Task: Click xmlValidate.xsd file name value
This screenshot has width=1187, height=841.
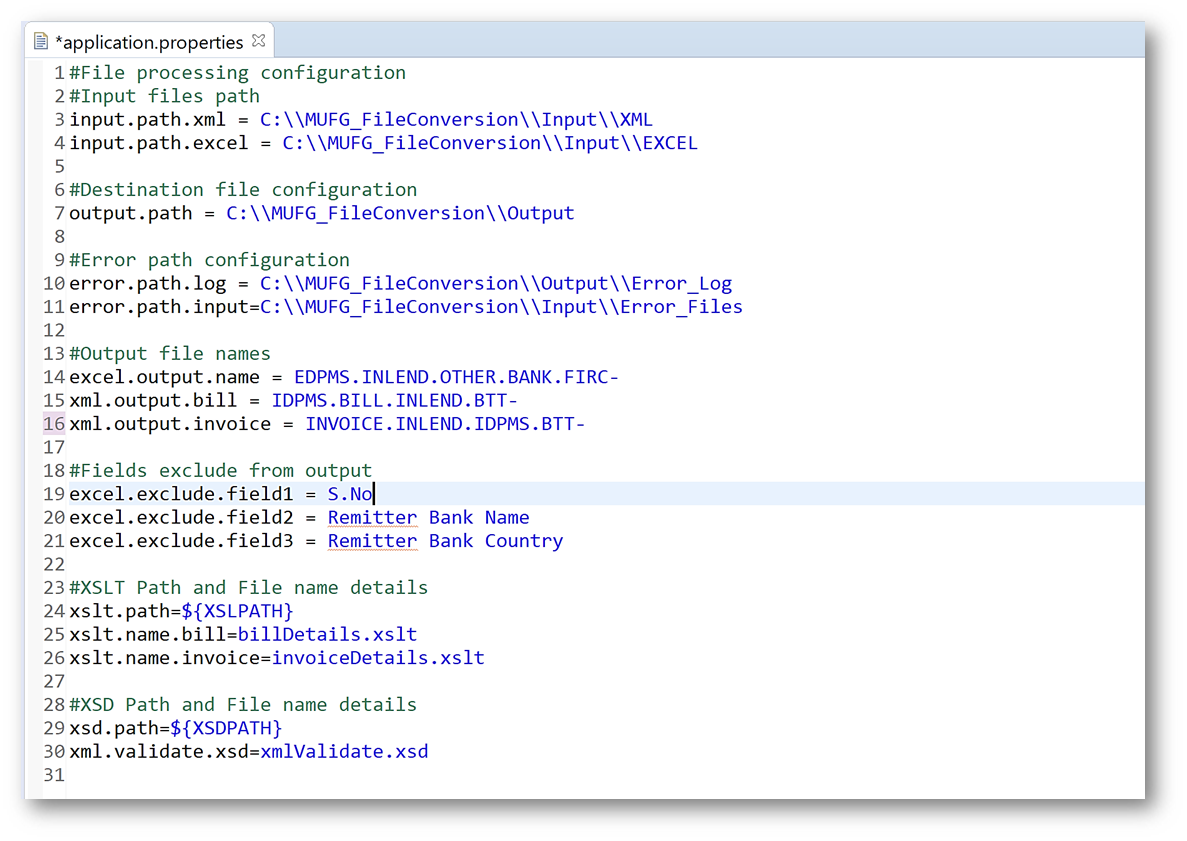Action: [344, 751]
